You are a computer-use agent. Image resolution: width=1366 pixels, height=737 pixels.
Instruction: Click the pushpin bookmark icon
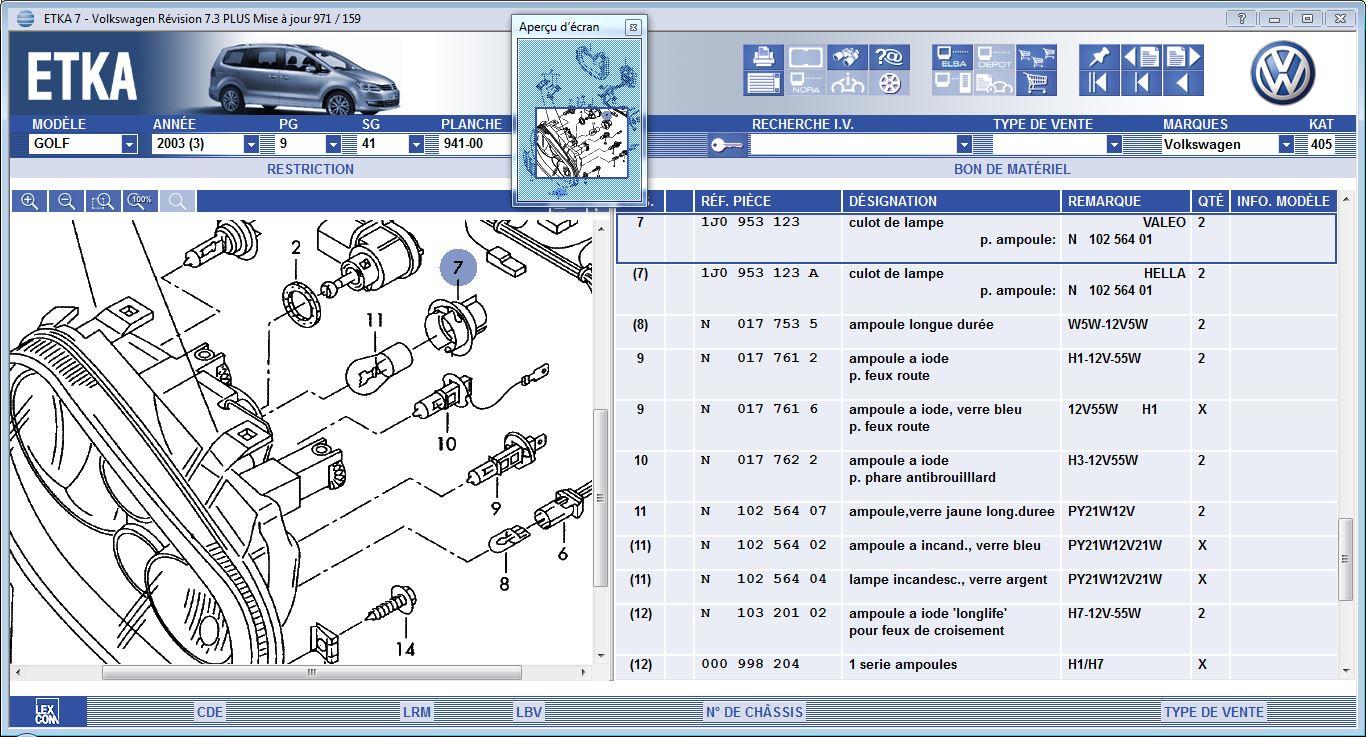(1099, 57)
